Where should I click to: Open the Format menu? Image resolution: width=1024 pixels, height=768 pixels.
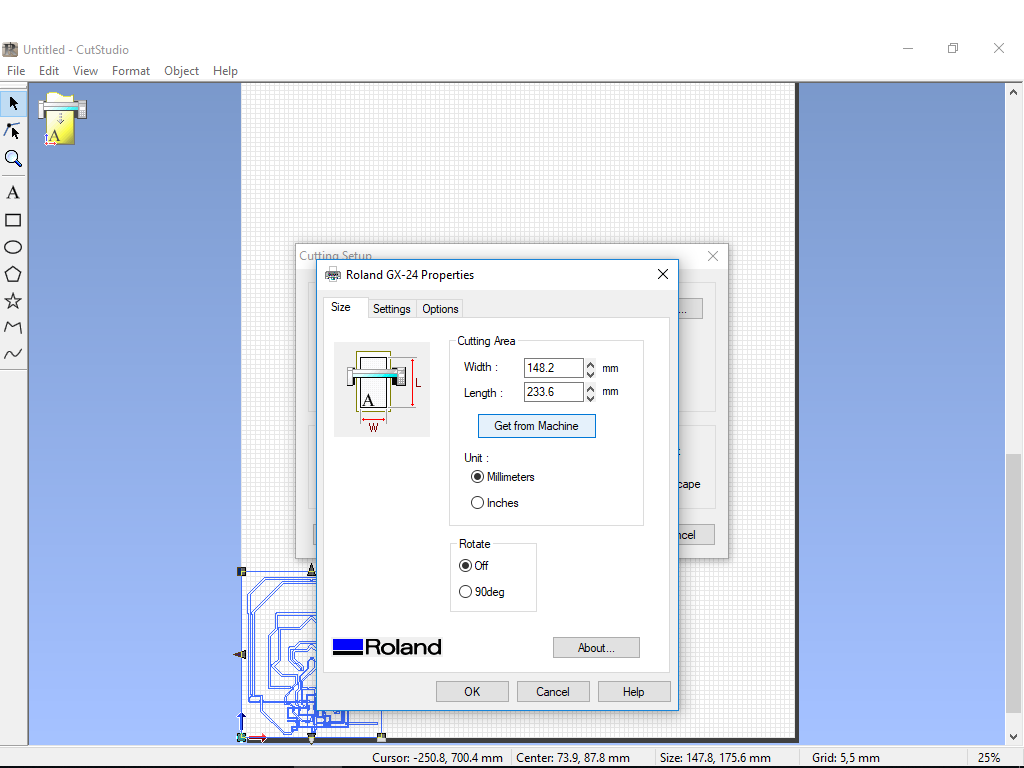pos(131,71)
